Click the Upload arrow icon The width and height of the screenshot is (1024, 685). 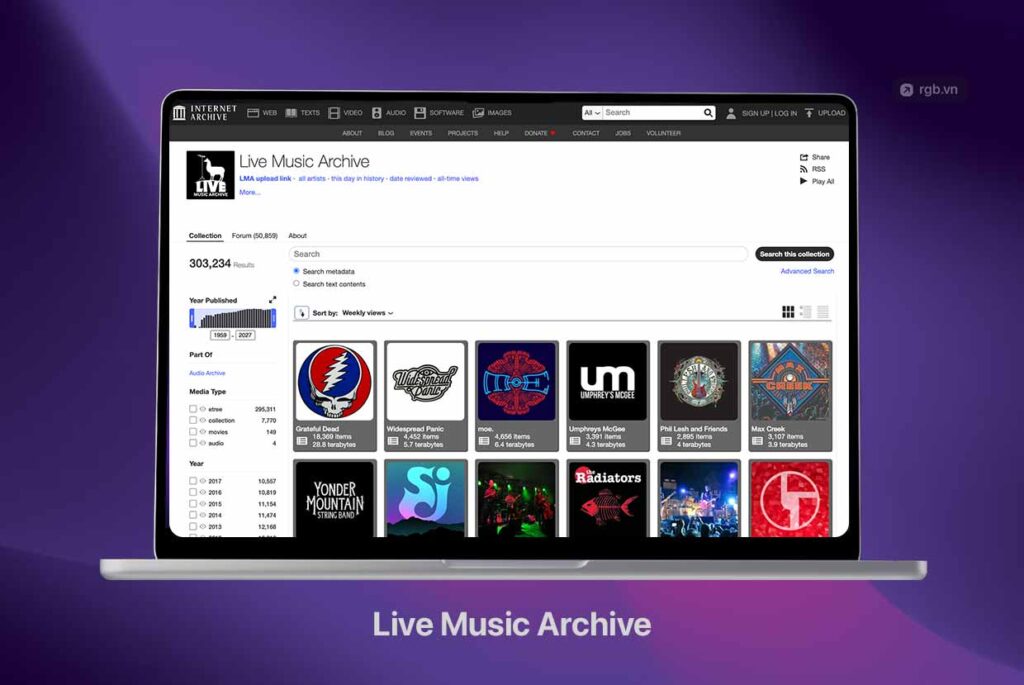[x=809, y=113]
